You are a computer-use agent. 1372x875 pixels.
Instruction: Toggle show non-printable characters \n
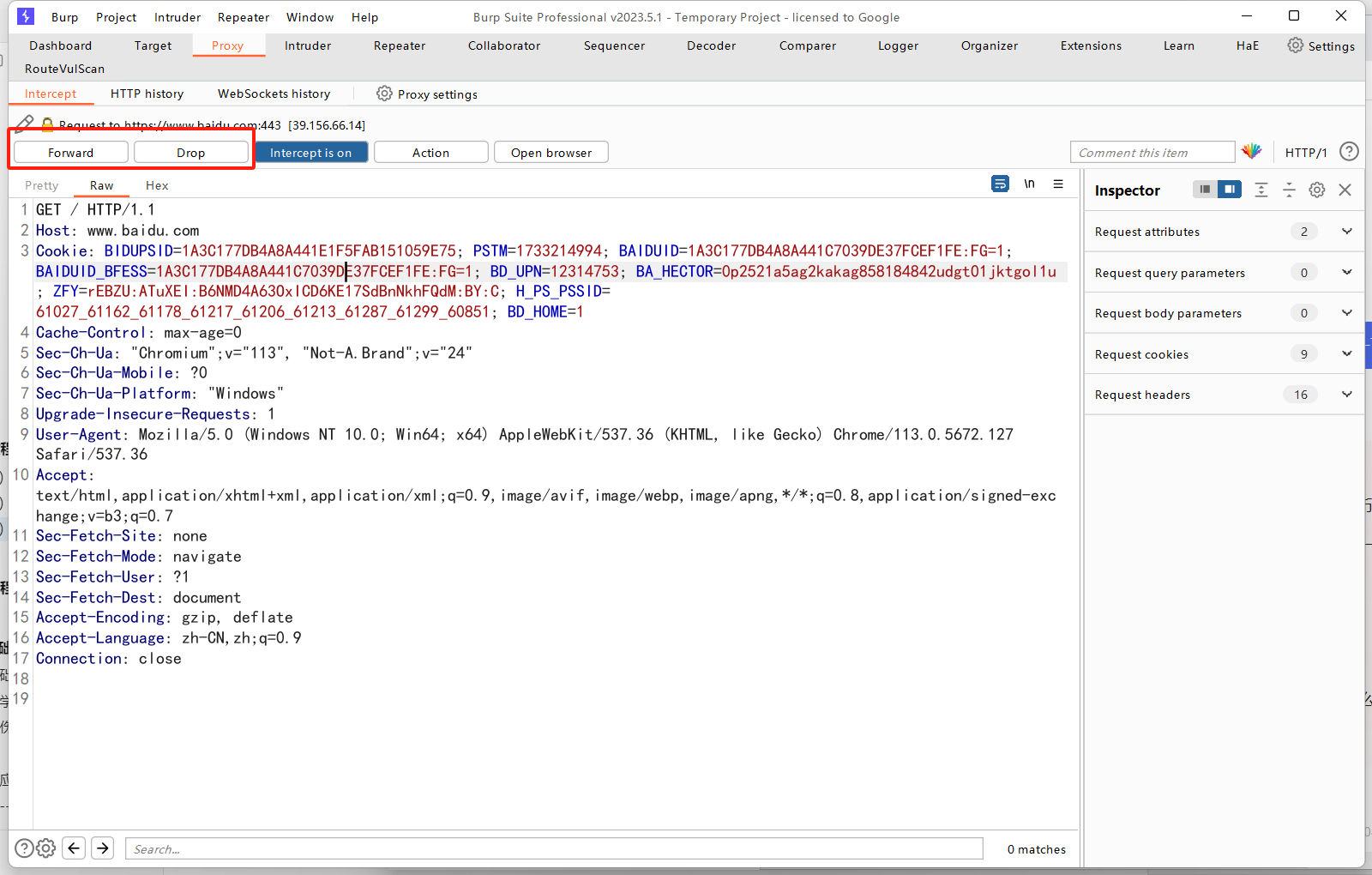(1029, 184)
